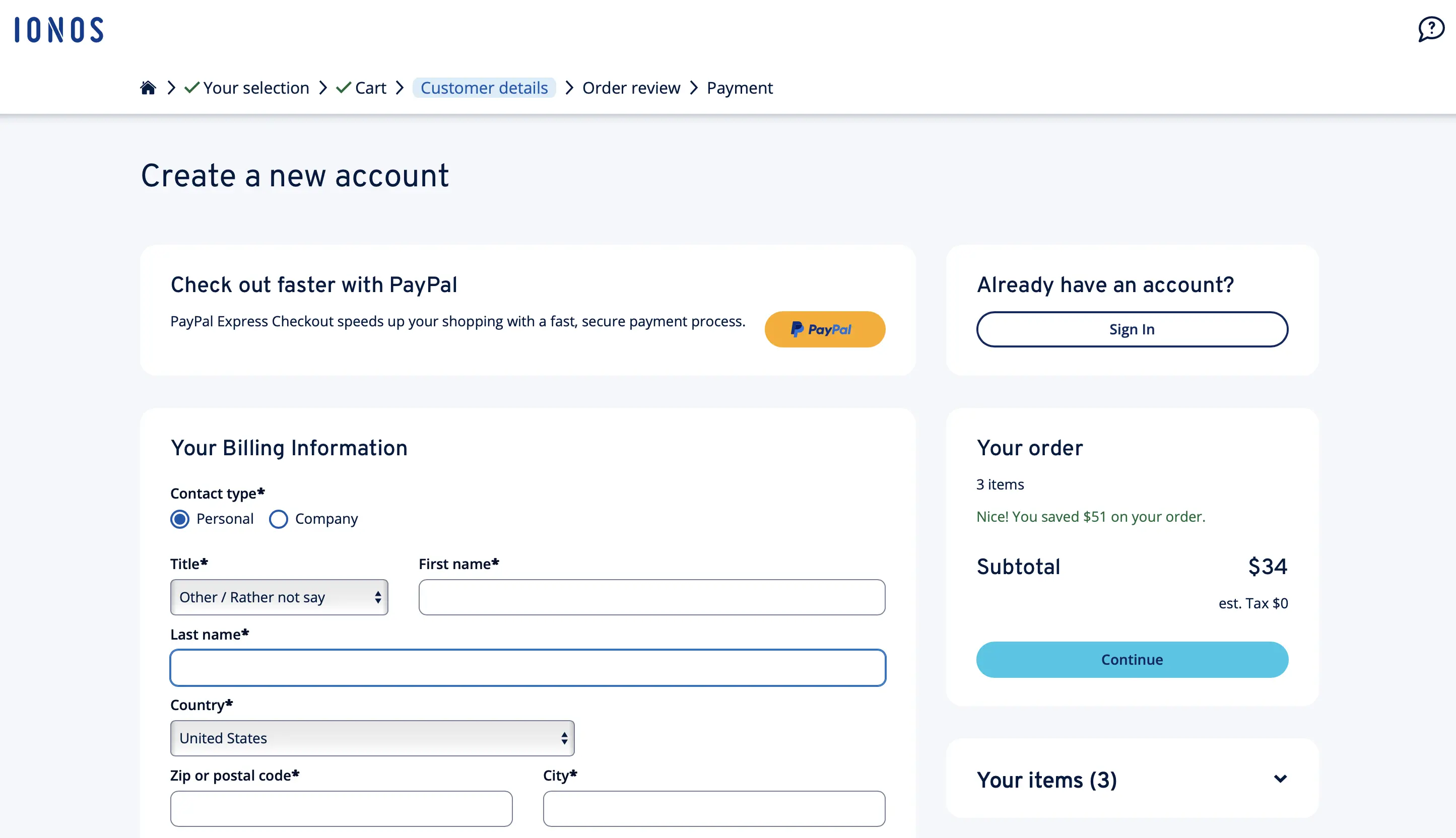The height and width of the screenshot is (838, 1456).
Task: Collapse the Your items (3) section
Action: tap(1281, 779)
